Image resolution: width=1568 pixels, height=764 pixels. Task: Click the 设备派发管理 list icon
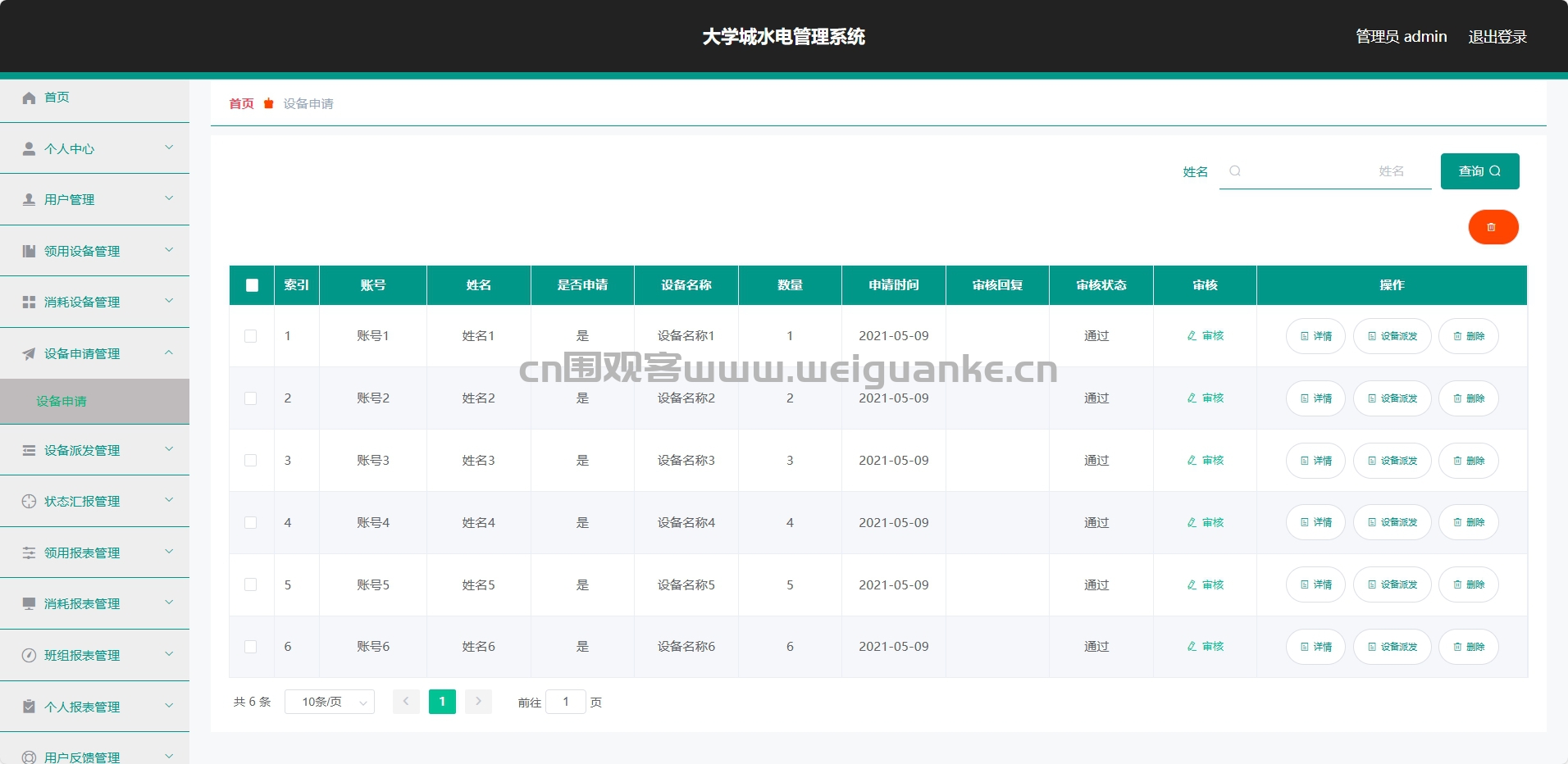(x=29, y=450)
